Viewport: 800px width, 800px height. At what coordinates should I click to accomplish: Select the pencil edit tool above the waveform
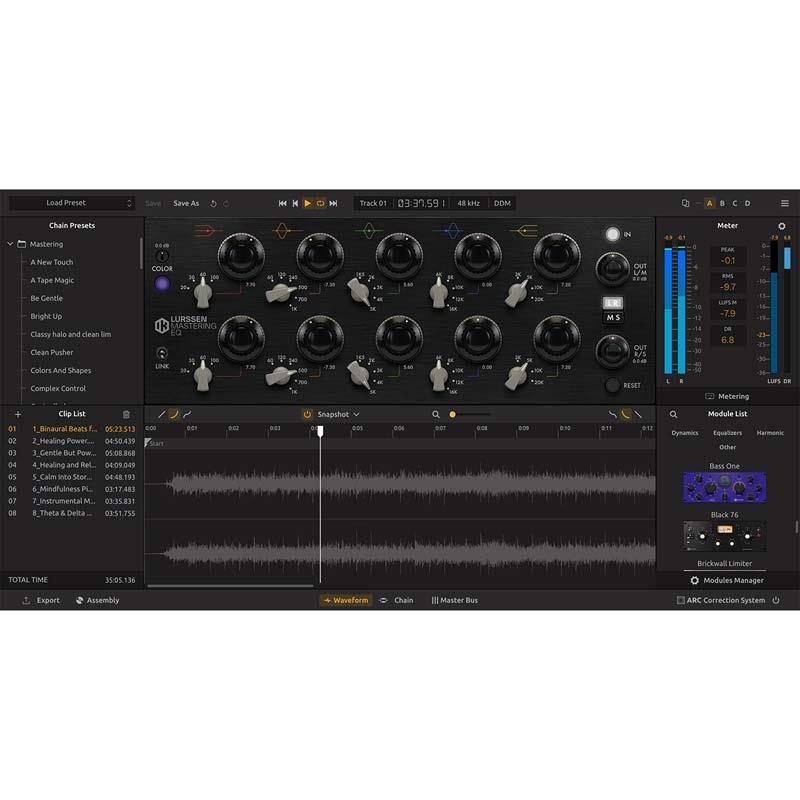(161, 413)
